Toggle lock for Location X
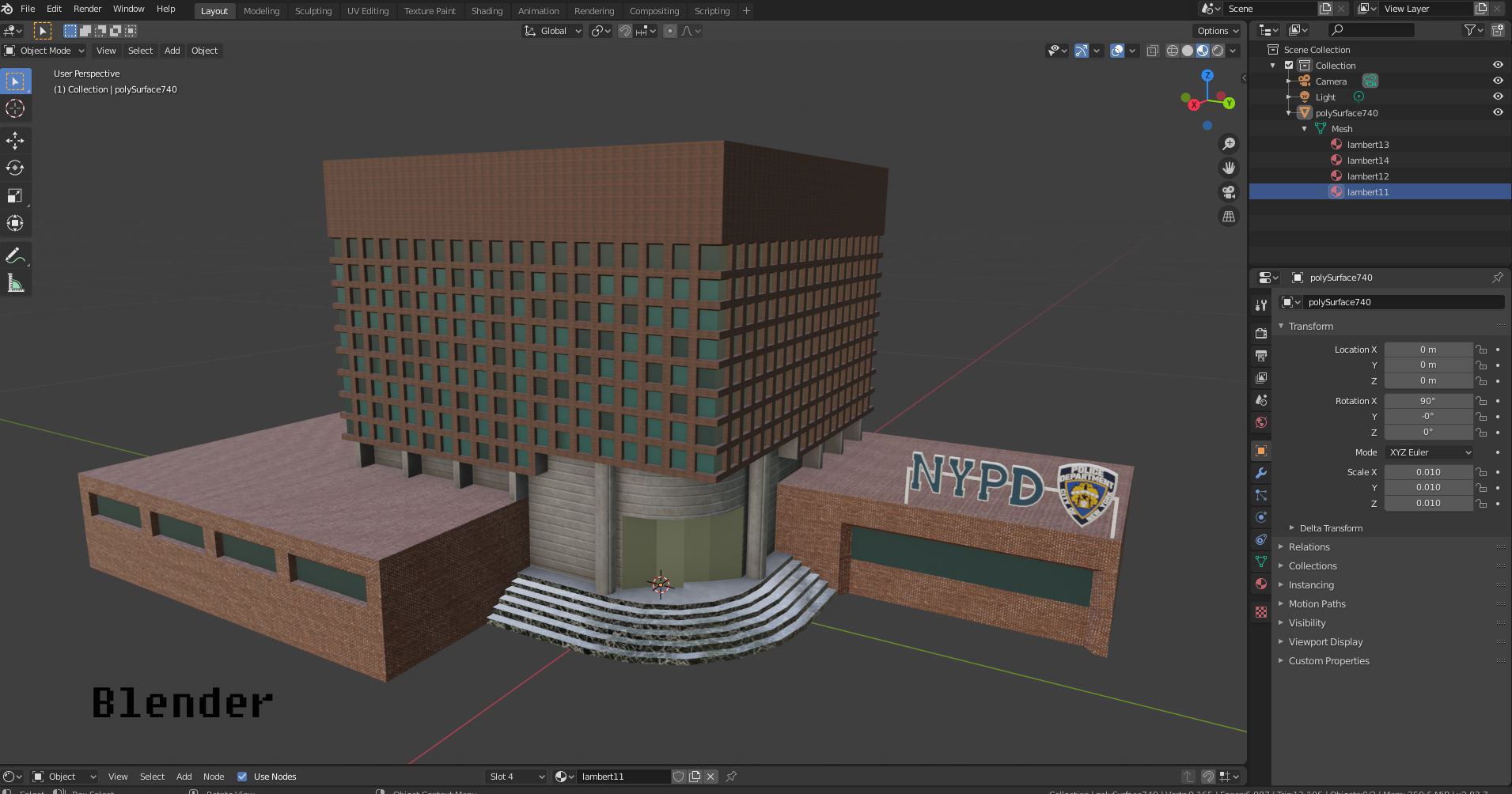Image resolution: width=1512 pixels, height=794 pixels. [x=1481, y=350]
